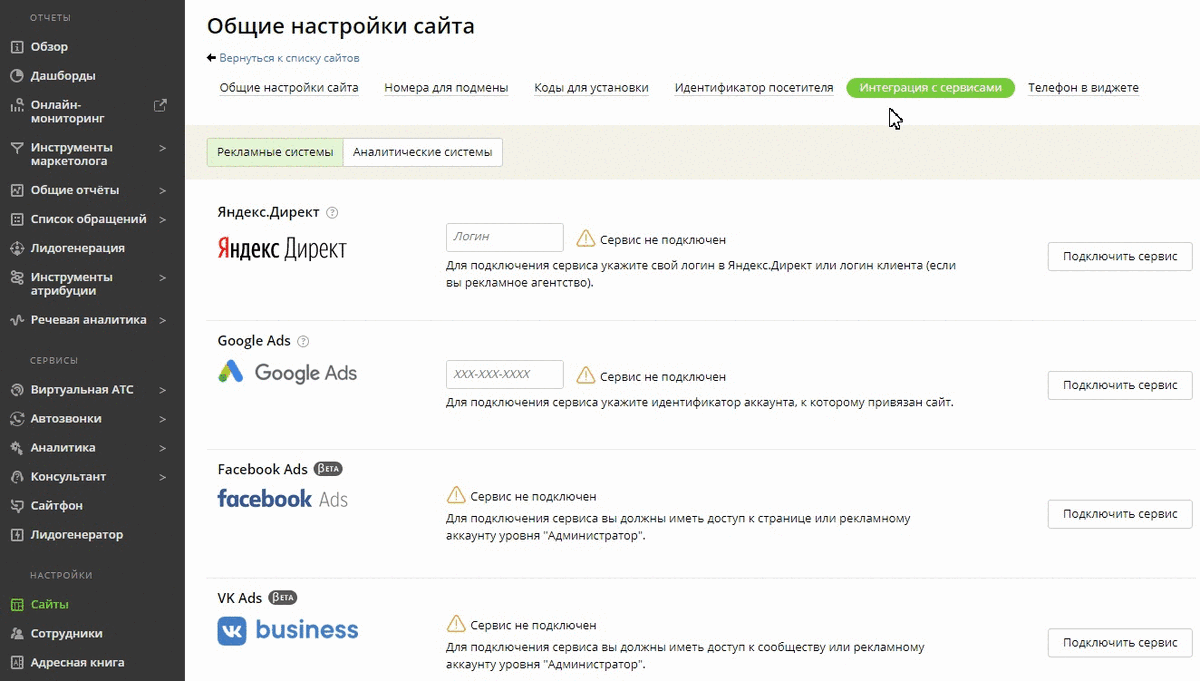Open help tooltip next to Google Ads
This screenshot has height=681, width=1200.
point(304,341)
